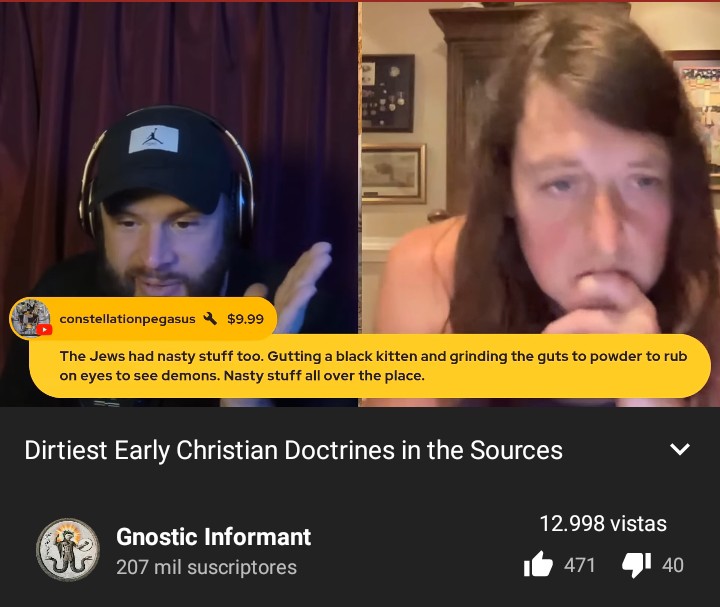This screenshot has width=720, height=607.
Task: Tap the video title text
Action: pos(293,450)
